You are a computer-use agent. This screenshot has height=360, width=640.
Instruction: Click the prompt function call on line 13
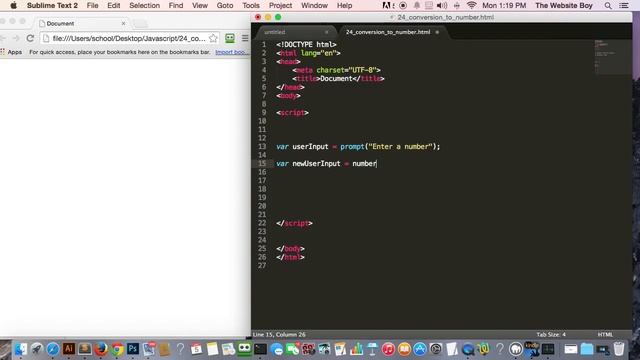[352, 147]
